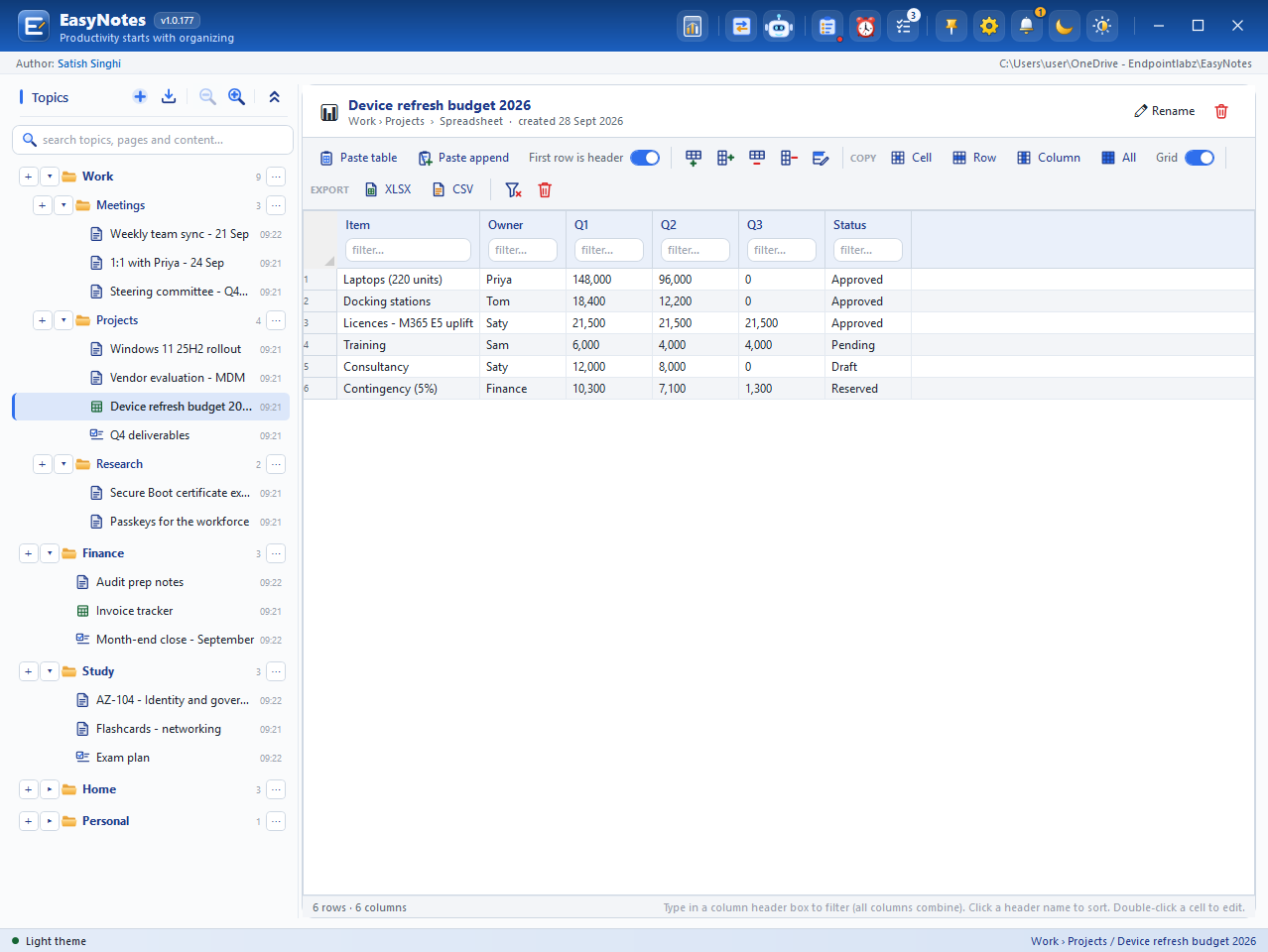Click the delete row icon in table toolbar
1268x952 pixels.
tap(757, 158)
